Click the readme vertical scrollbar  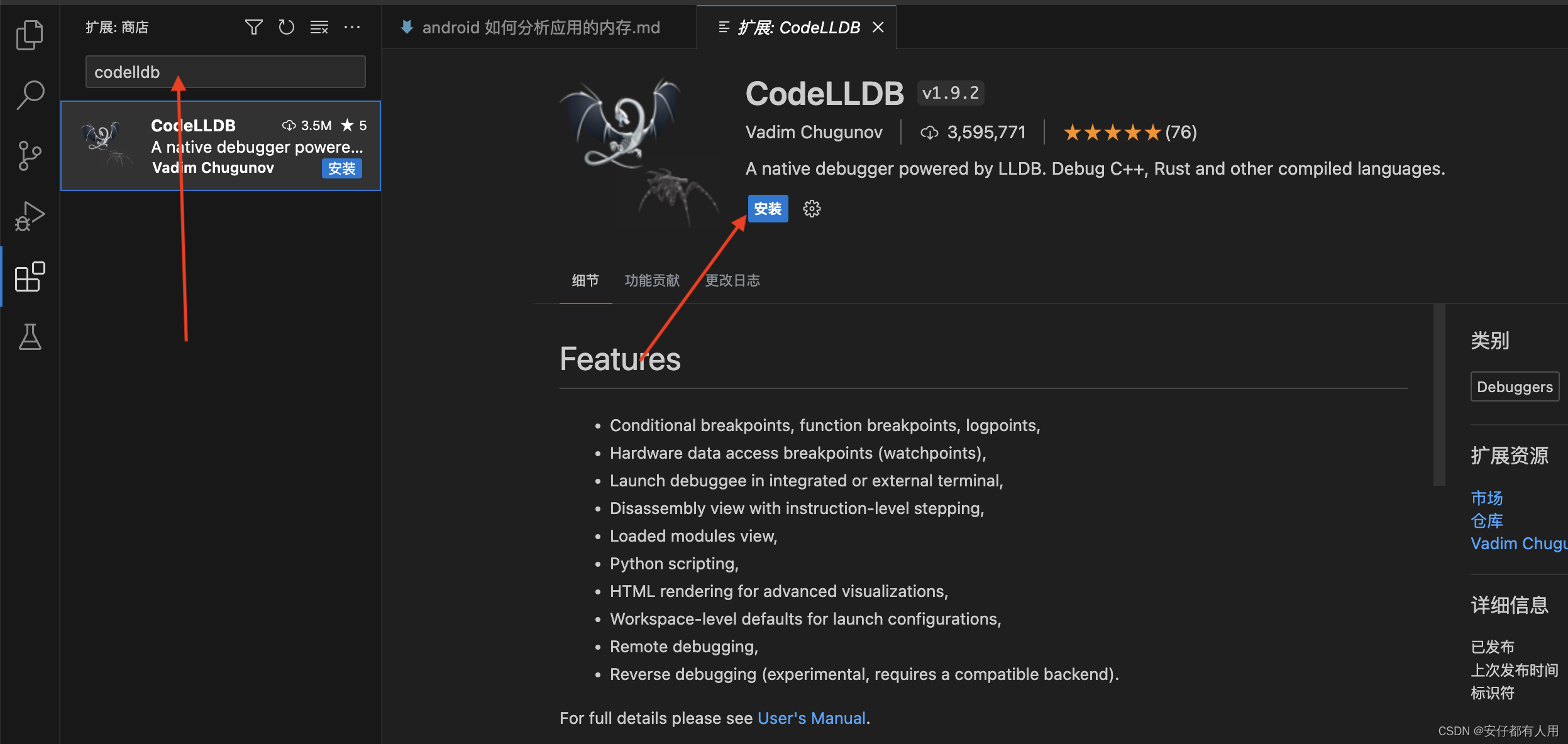click(x=1438, y=395)
